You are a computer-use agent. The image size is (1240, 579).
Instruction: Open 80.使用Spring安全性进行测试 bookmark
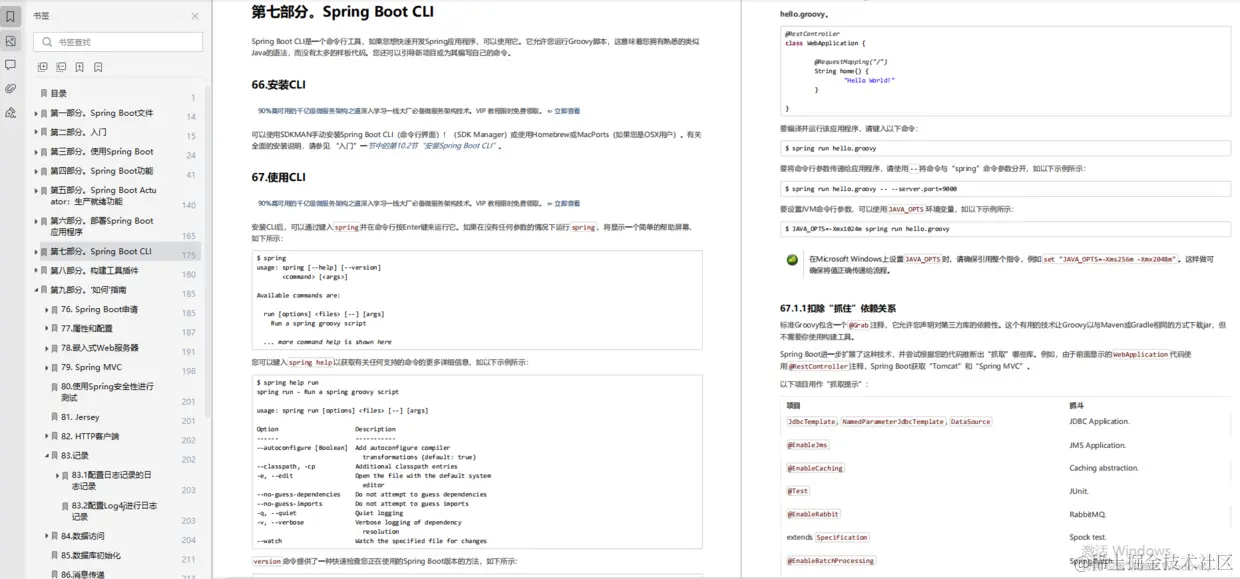pos(107,392)
